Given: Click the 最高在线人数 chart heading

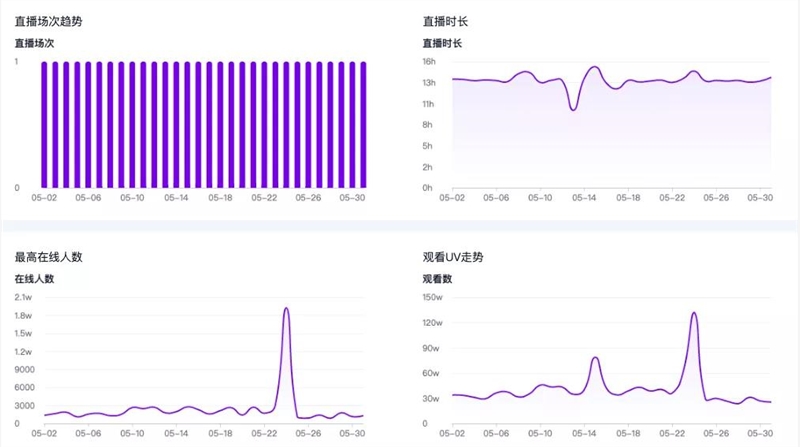Looking at the screenshot, I should (48, 257).
